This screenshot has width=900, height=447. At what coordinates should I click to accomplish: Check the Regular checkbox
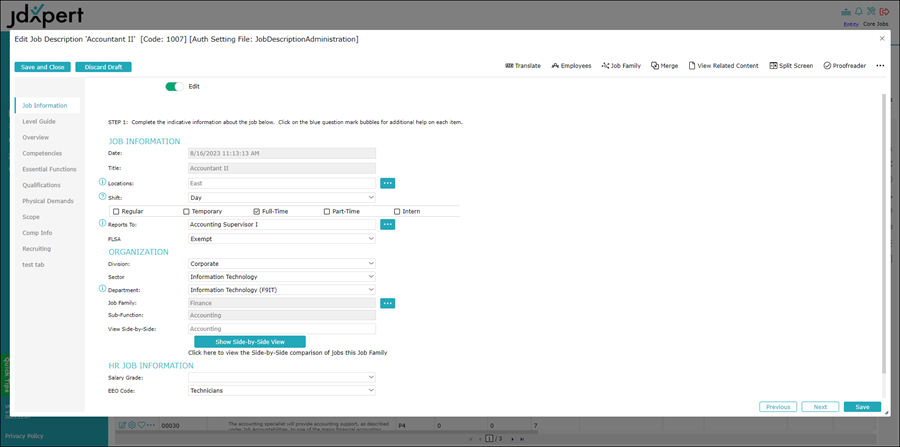pos(117,211)
